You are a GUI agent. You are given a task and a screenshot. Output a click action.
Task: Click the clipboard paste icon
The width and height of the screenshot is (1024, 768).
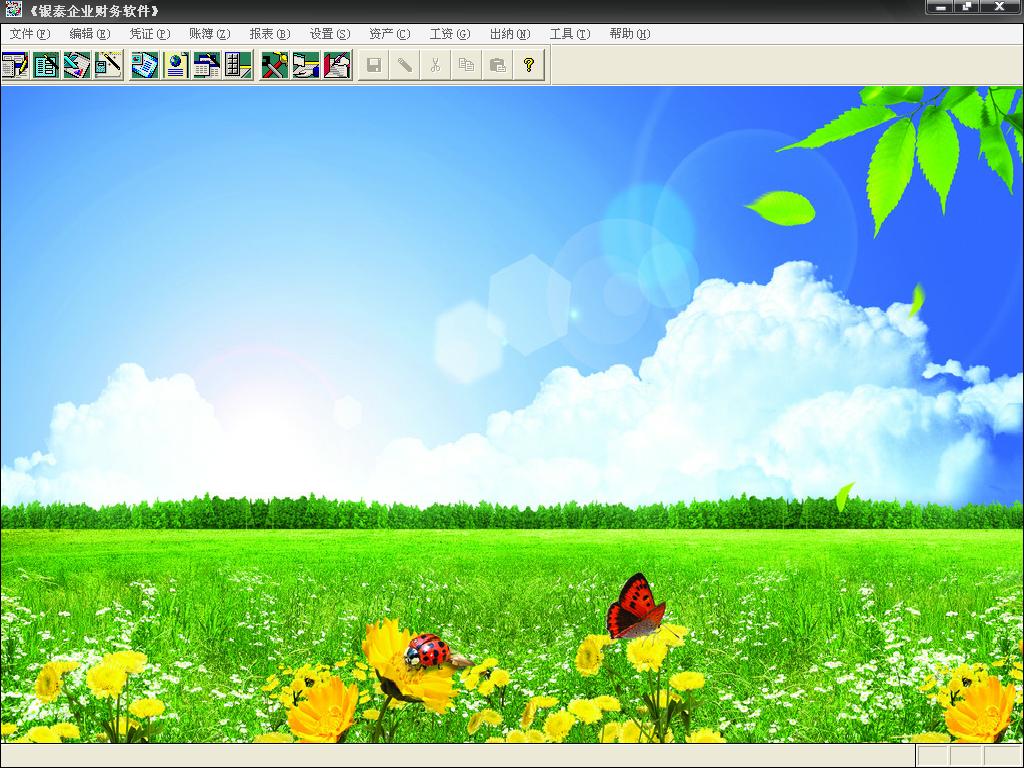pyautogui.click(x=498, y=66)
